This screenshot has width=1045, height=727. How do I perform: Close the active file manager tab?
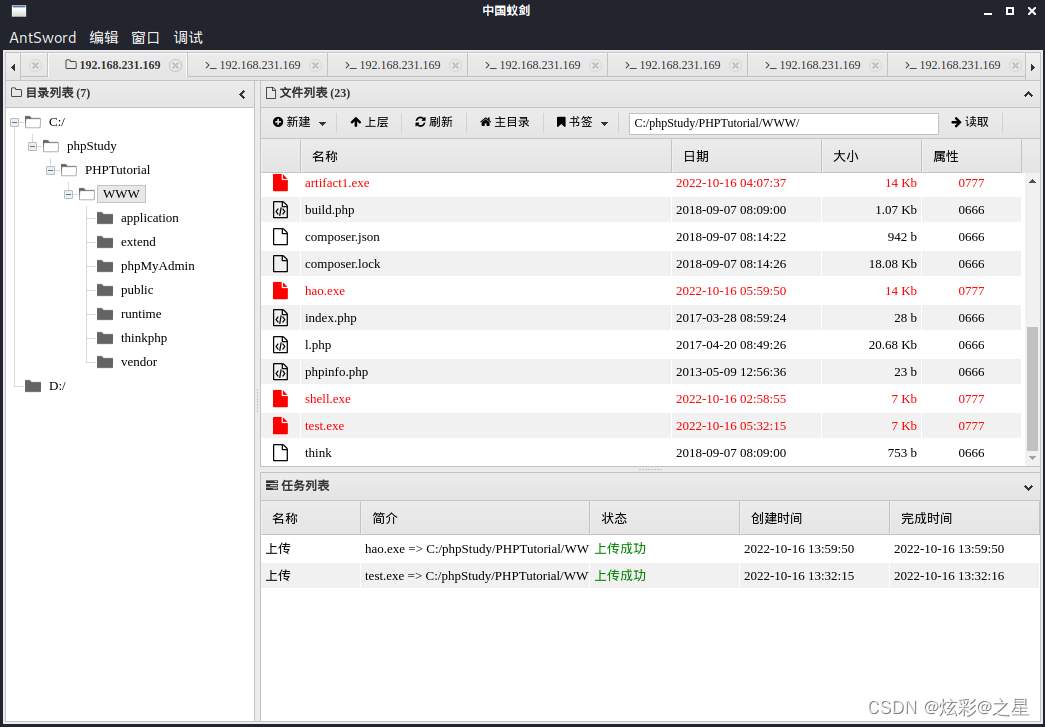pos(175,65)
